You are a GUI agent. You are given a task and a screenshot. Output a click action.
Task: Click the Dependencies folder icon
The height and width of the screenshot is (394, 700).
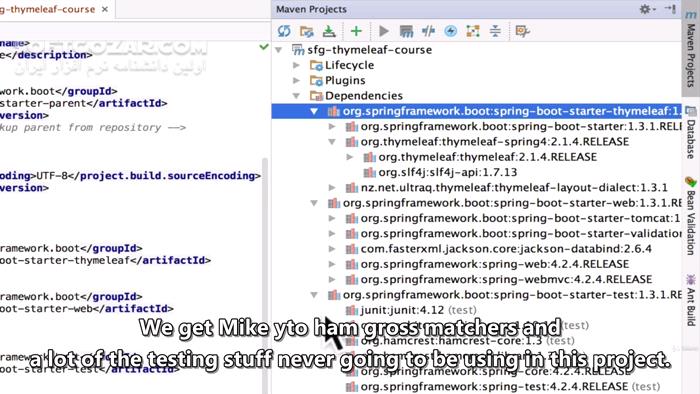pyautogui.click(x=316, y=96)
